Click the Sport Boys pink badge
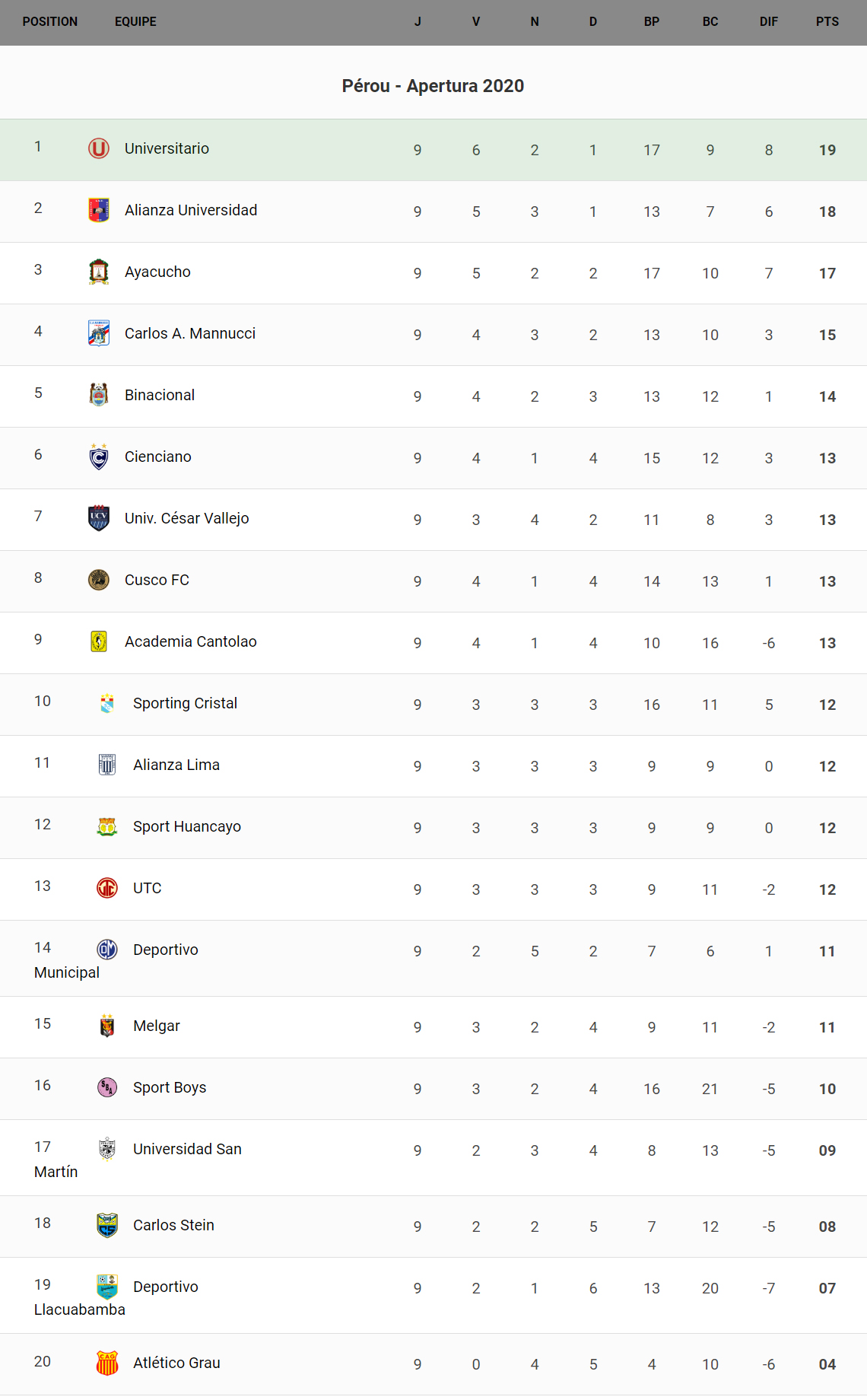The width and height of the screenshot is (867, 1400). 107,1087
